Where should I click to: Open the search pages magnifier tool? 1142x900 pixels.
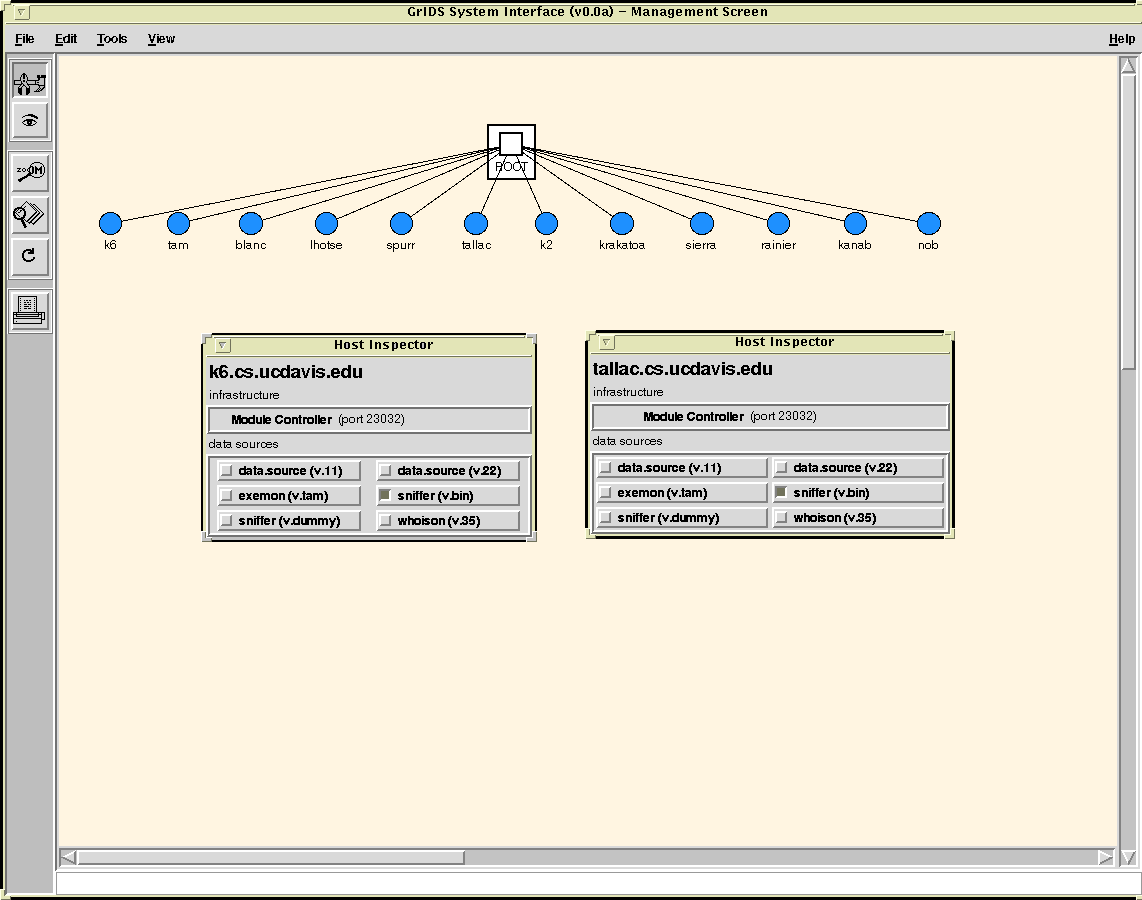tap(30, 214)
